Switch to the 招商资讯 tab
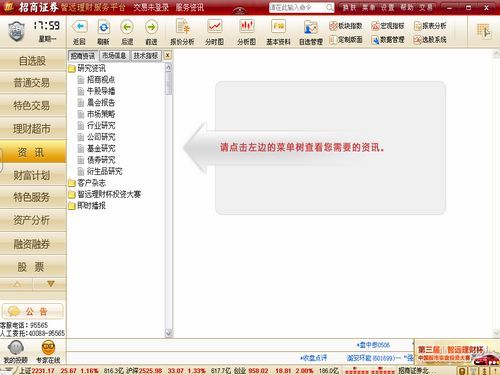Screen dimensions: 500x375 83,55
